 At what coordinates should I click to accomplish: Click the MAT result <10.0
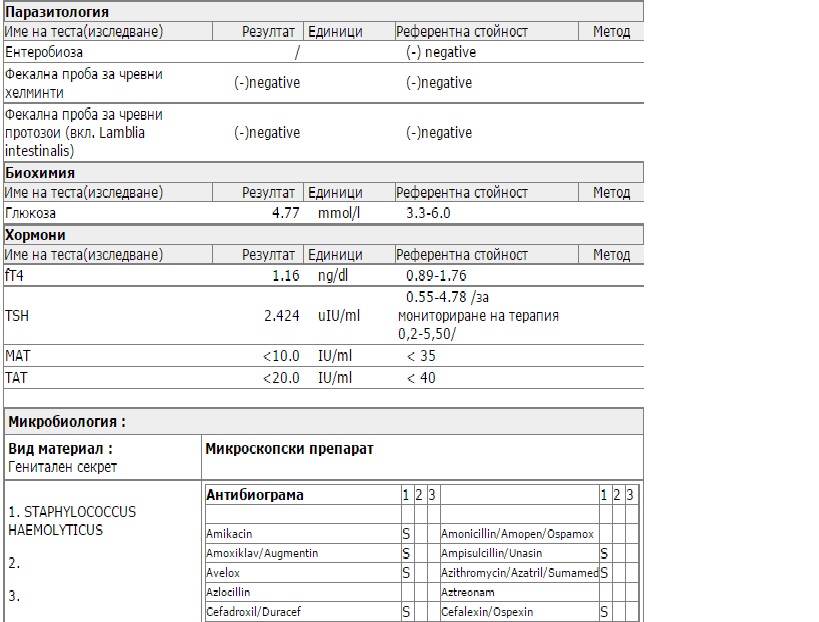click(281, 356)
